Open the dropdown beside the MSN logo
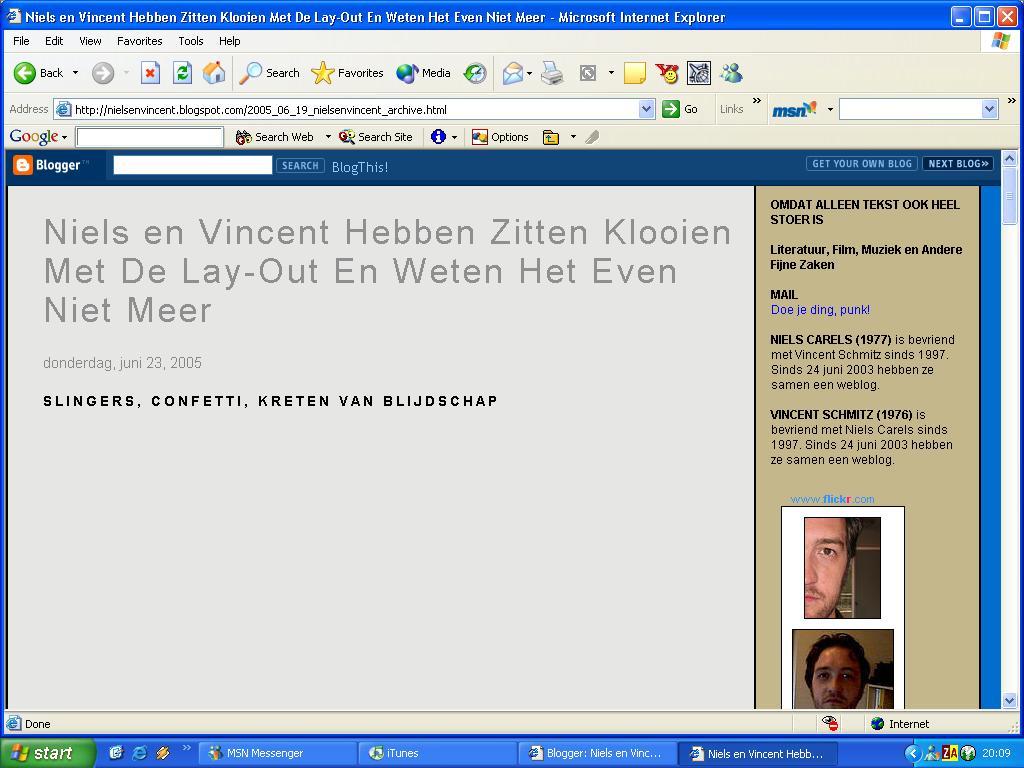 point(830,110)
